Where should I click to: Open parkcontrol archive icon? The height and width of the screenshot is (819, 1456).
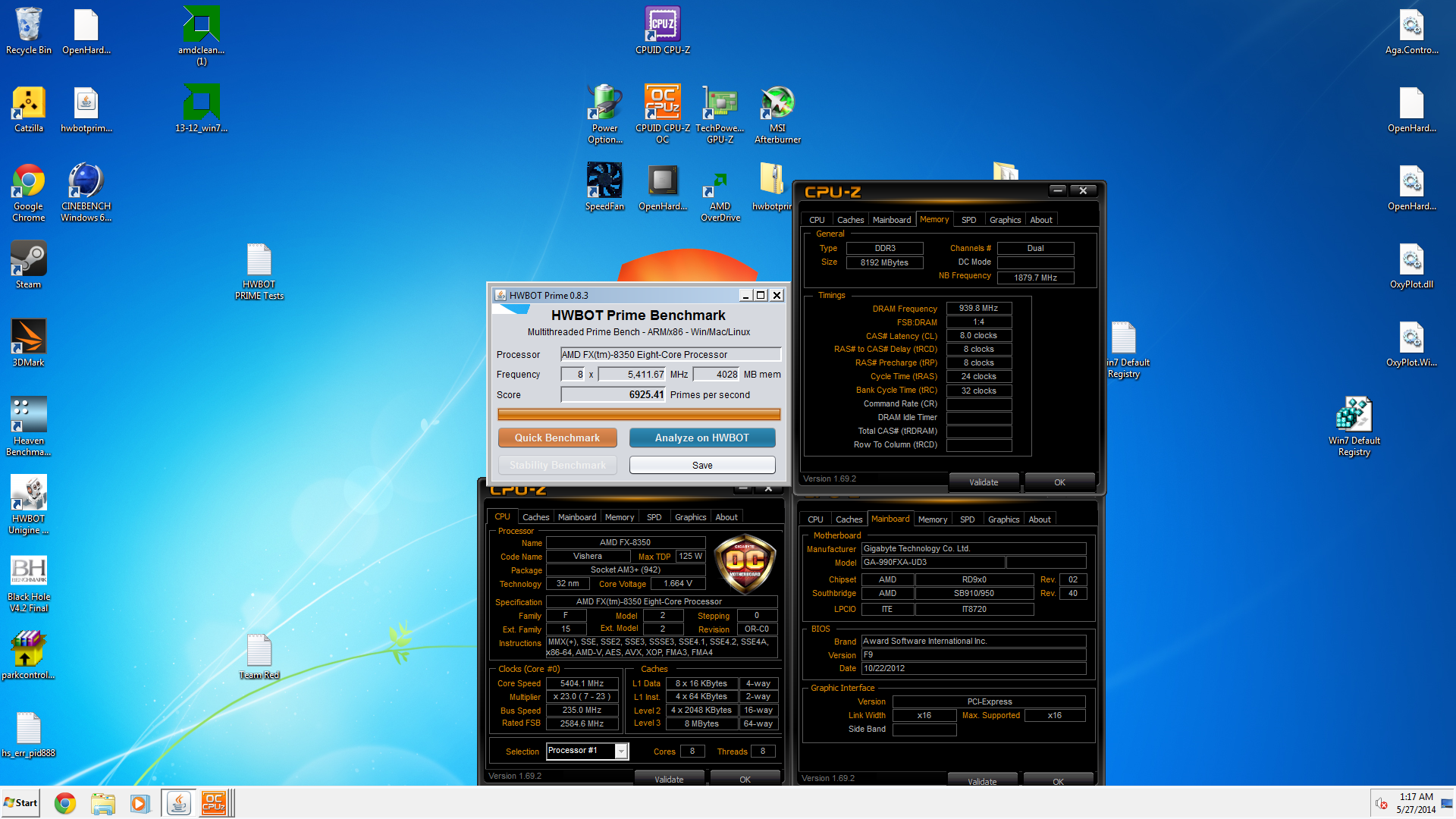pos(28,656)
